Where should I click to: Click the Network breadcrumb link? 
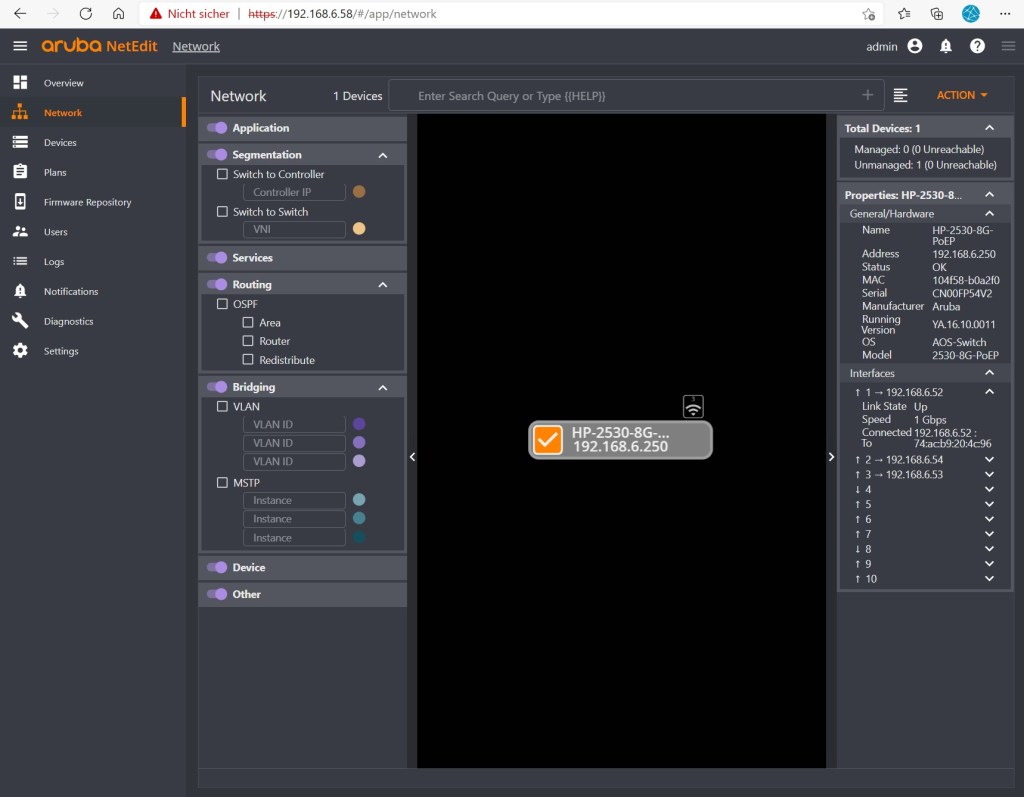tap(196, 46)
